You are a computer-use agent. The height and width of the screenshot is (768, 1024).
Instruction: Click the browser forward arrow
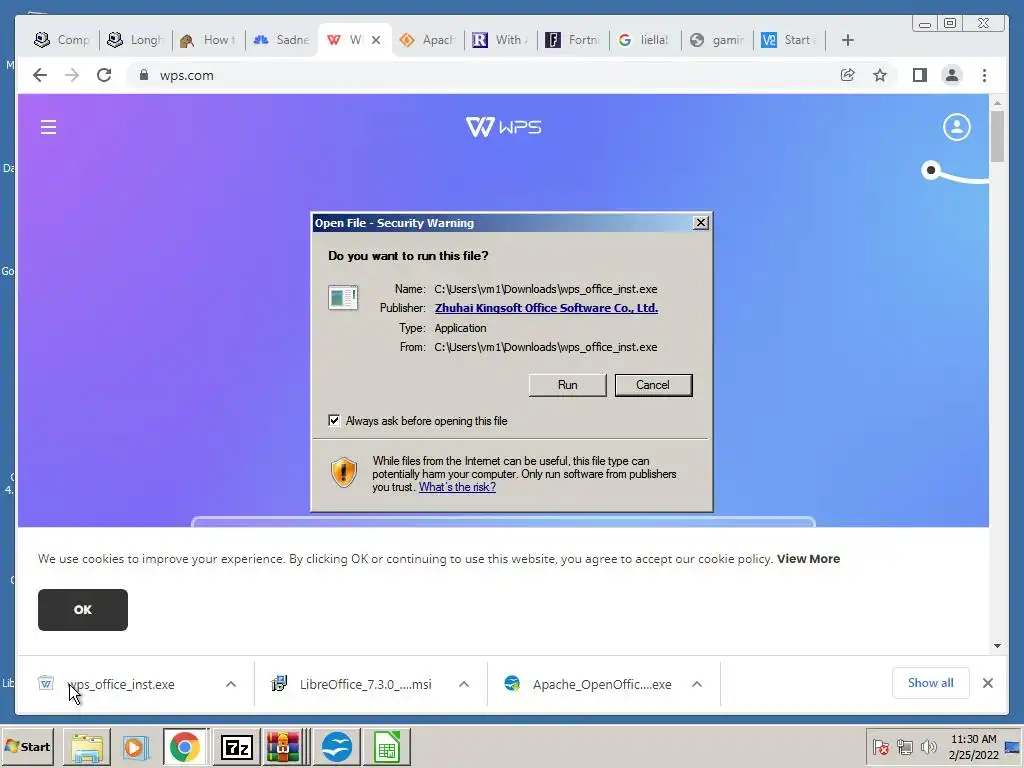[72, 75]
